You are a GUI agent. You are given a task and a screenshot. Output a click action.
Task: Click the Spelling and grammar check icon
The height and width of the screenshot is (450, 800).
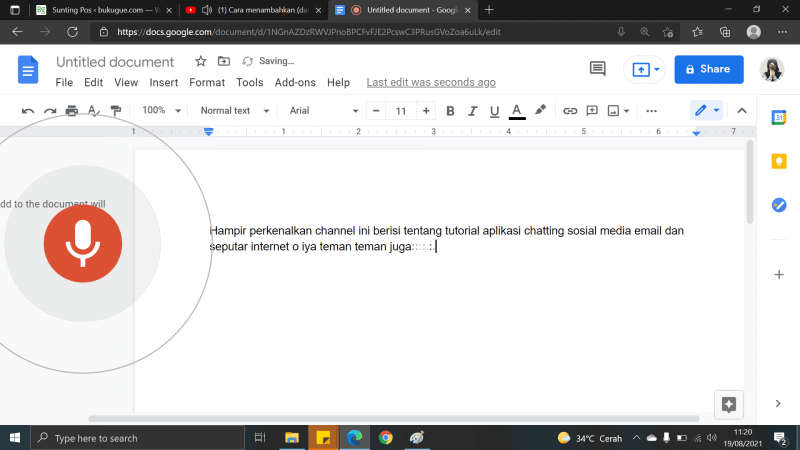(93, 111)
